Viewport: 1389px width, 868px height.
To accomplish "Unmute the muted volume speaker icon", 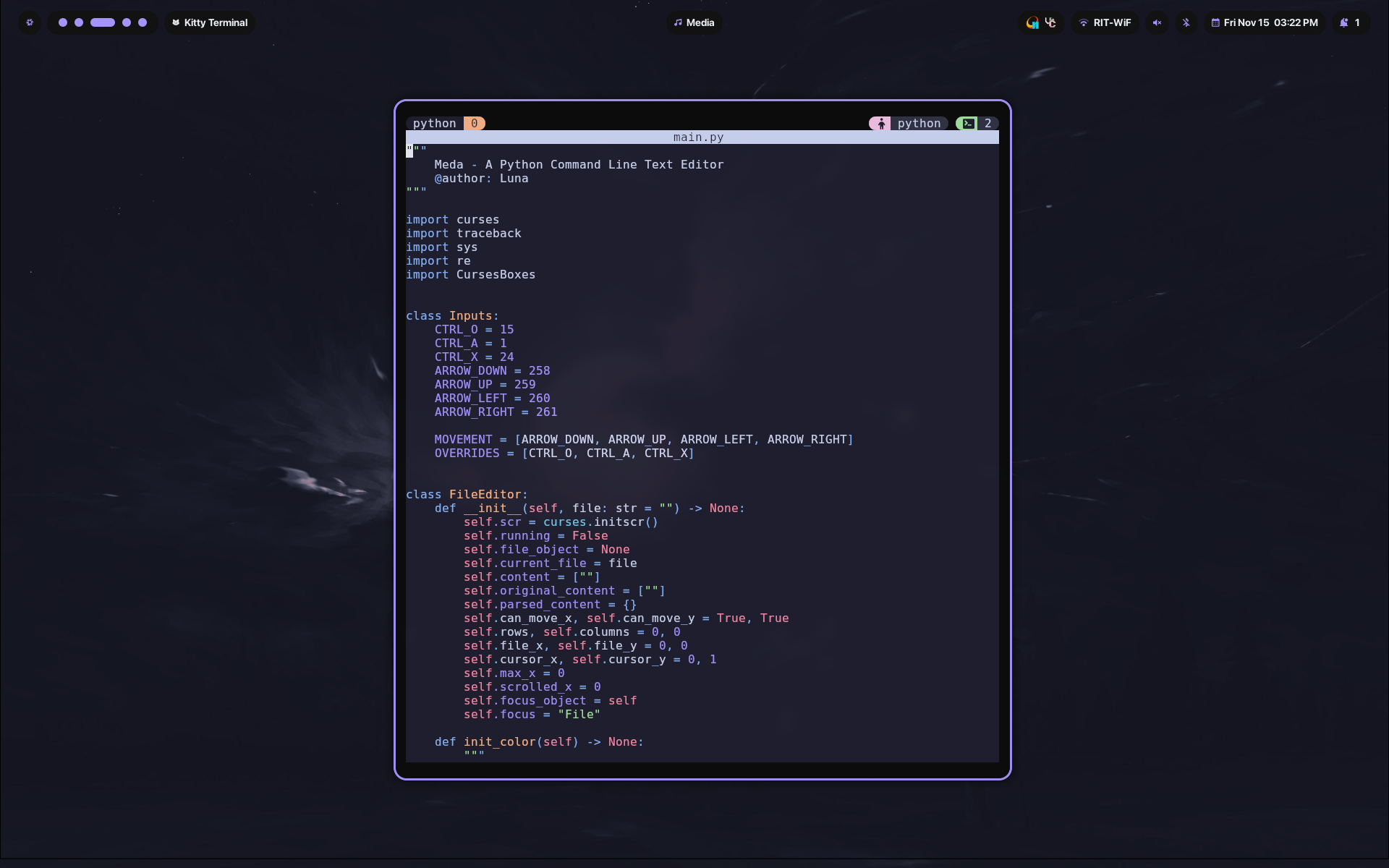I will 1157,22.
